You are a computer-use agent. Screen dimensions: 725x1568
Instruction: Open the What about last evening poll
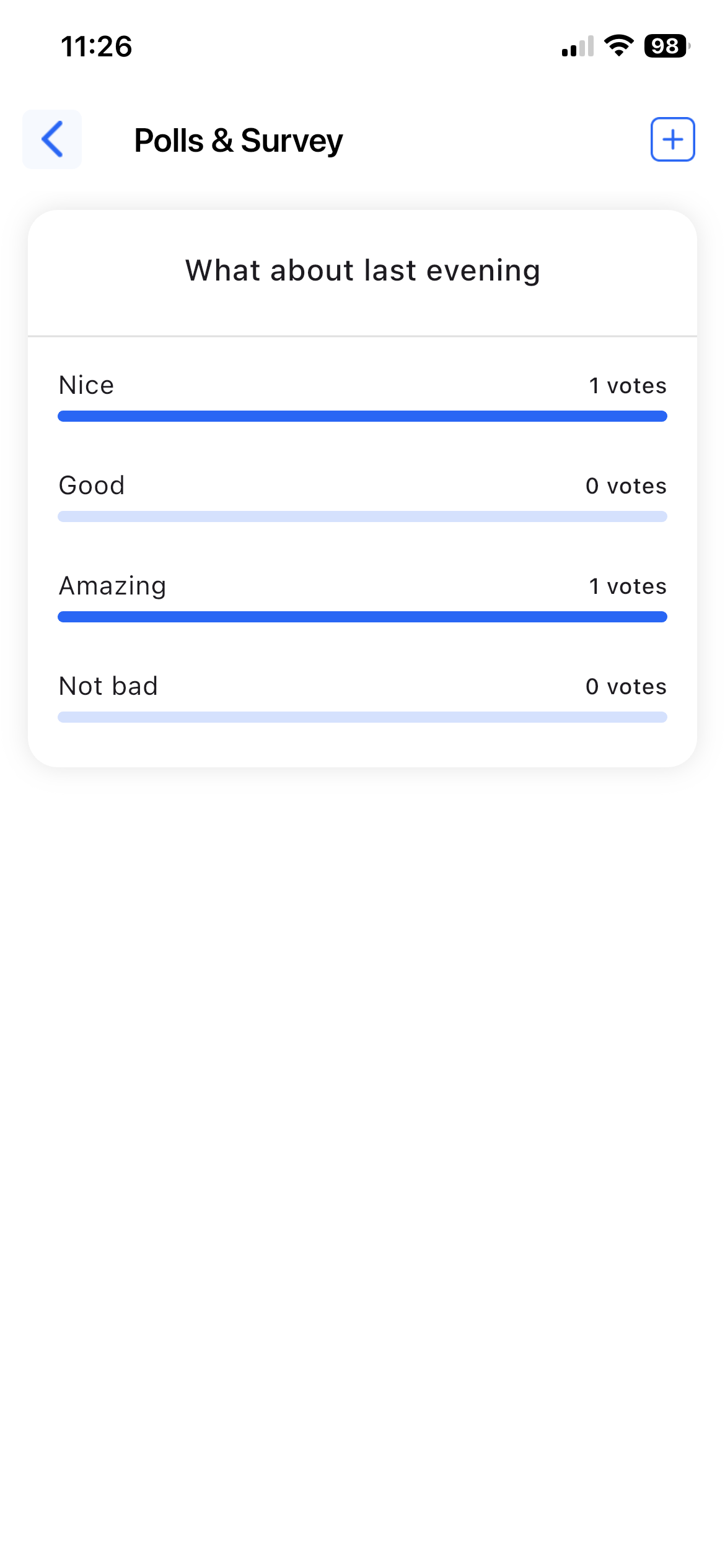coord(362,271)
